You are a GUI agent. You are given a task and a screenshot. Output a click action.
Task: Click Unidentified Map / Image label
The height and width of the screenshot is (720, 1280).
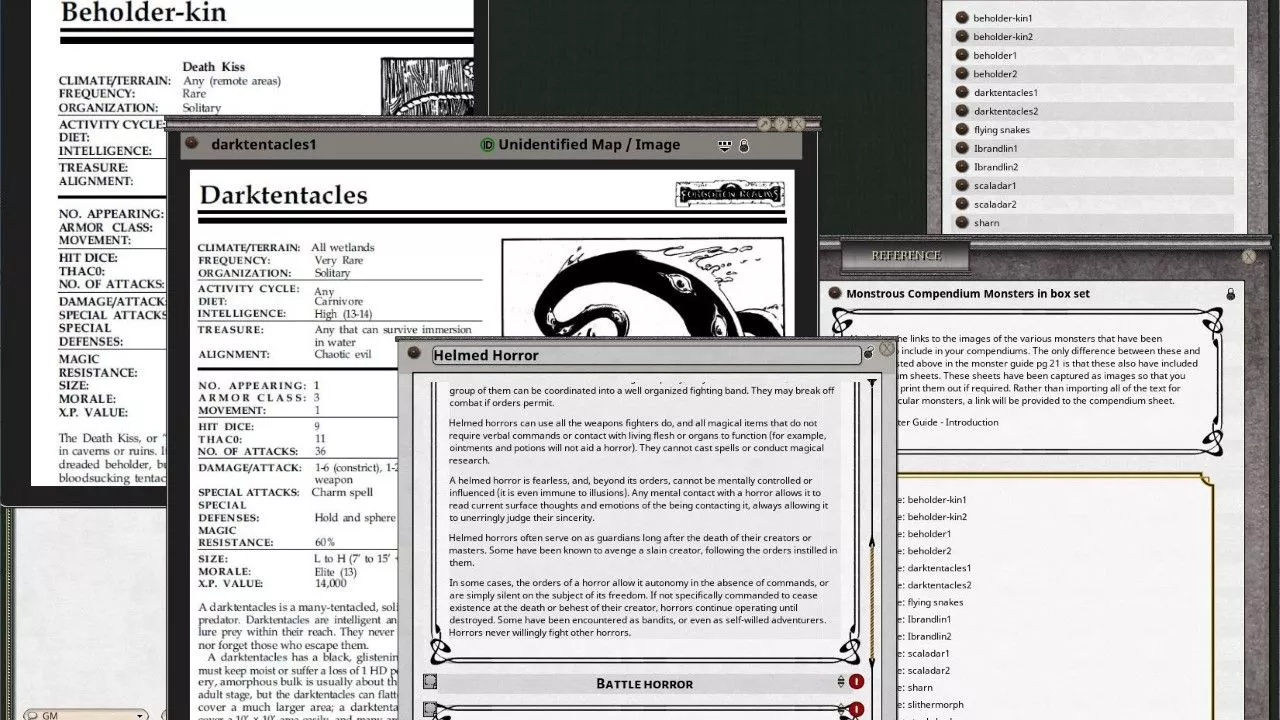coord(589,145)
